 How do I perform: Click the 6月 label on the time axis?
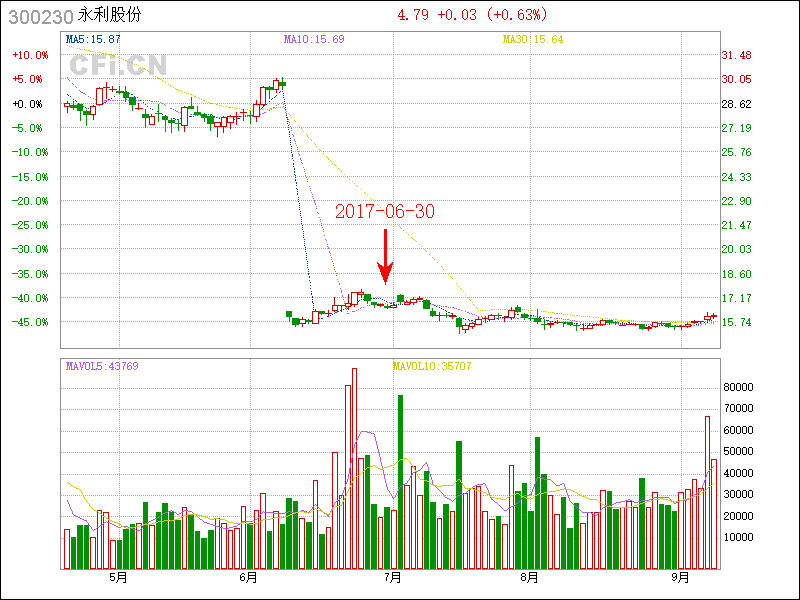[x=249, y=578]
